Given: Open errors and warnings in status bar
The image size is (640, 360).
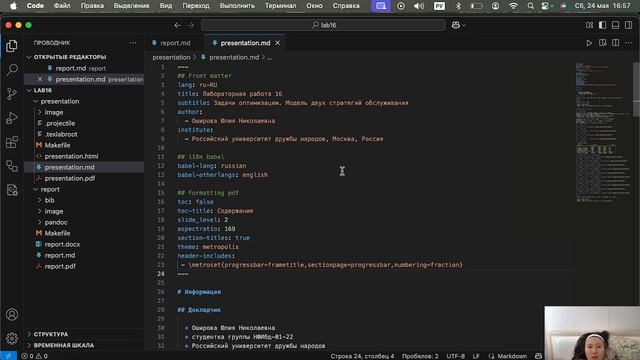Looking at the screenshot, I should point(34,356).
